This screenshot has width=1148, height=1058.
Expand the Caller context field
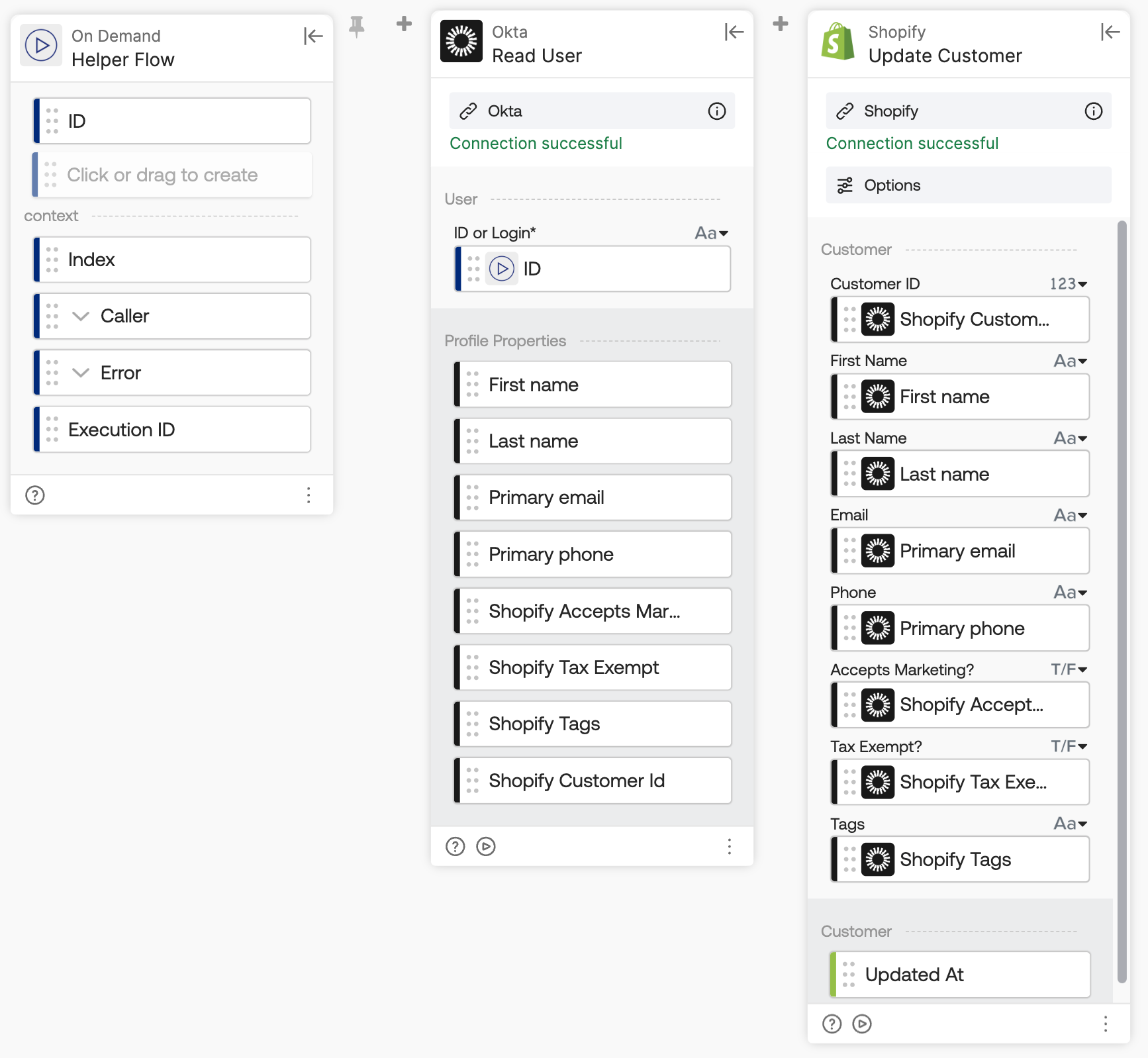tap(81, 316)
